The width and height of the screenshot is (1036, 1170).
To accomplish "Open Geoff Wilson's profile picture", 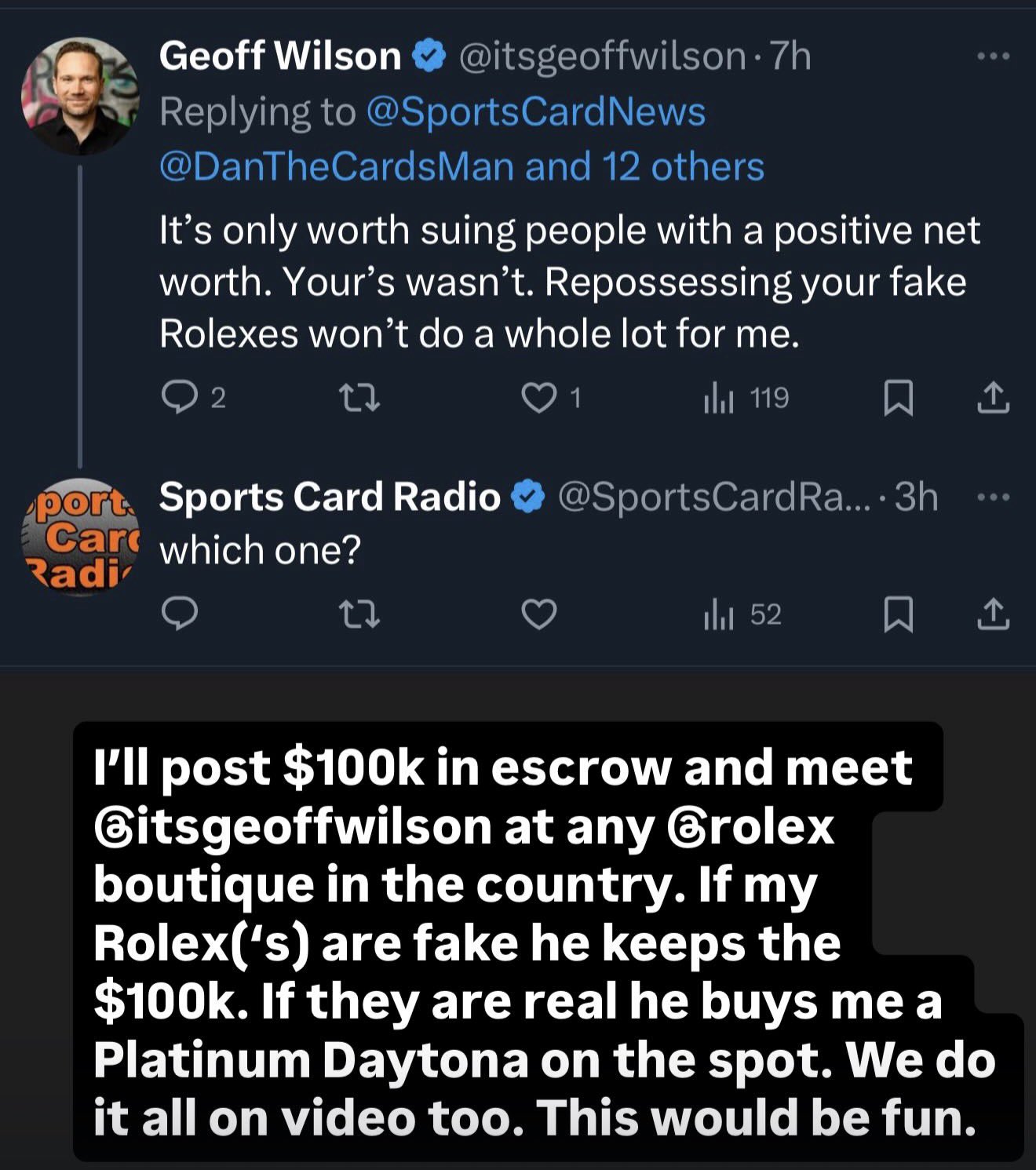I will (x=79, y=96).
